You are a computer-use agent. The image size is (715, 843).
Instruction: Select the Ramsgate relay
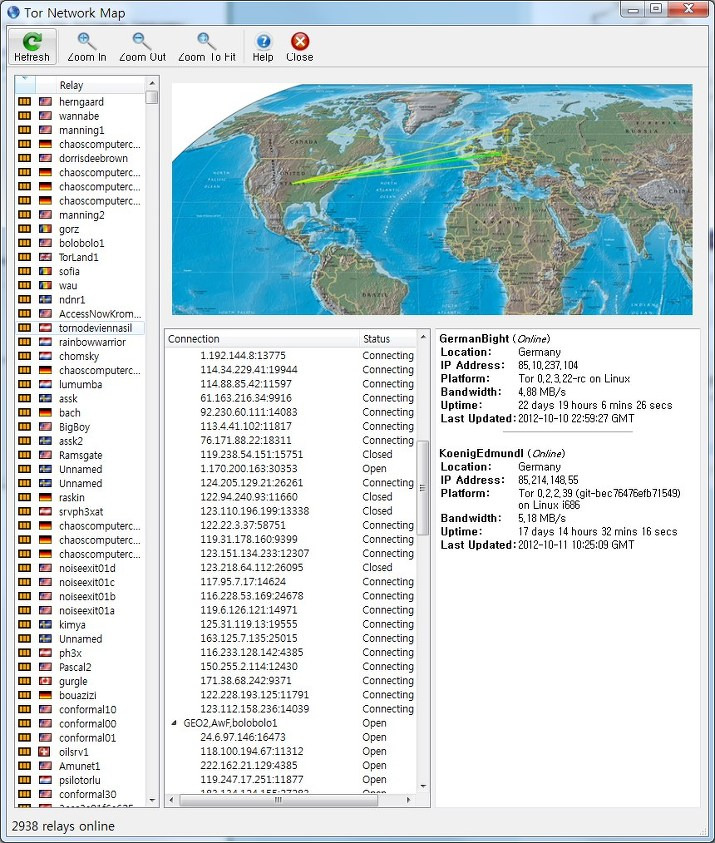81,455
